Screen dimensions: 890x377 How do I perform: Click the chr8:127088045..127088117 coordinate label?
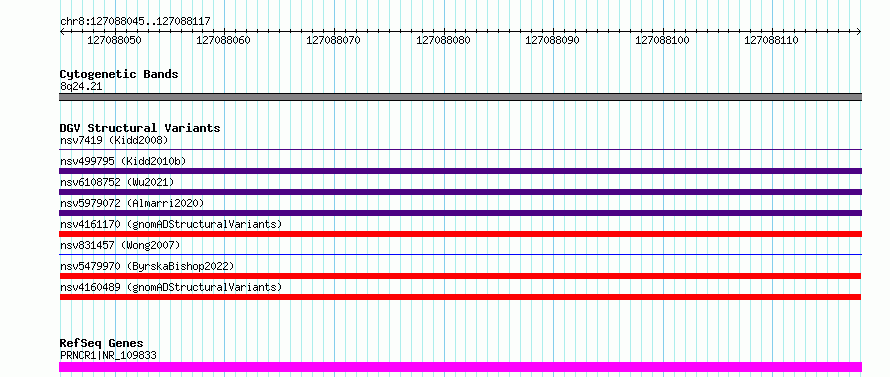tap(135, 22)
